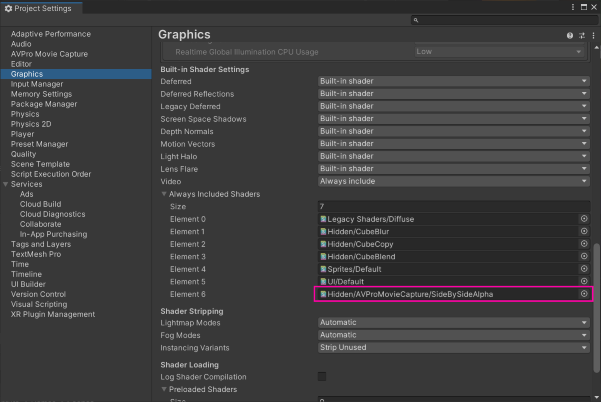Click shader icon of Sprites/Default
This screenshot has width=601, height=402.
pyautogui.click(x=323, y=269)
